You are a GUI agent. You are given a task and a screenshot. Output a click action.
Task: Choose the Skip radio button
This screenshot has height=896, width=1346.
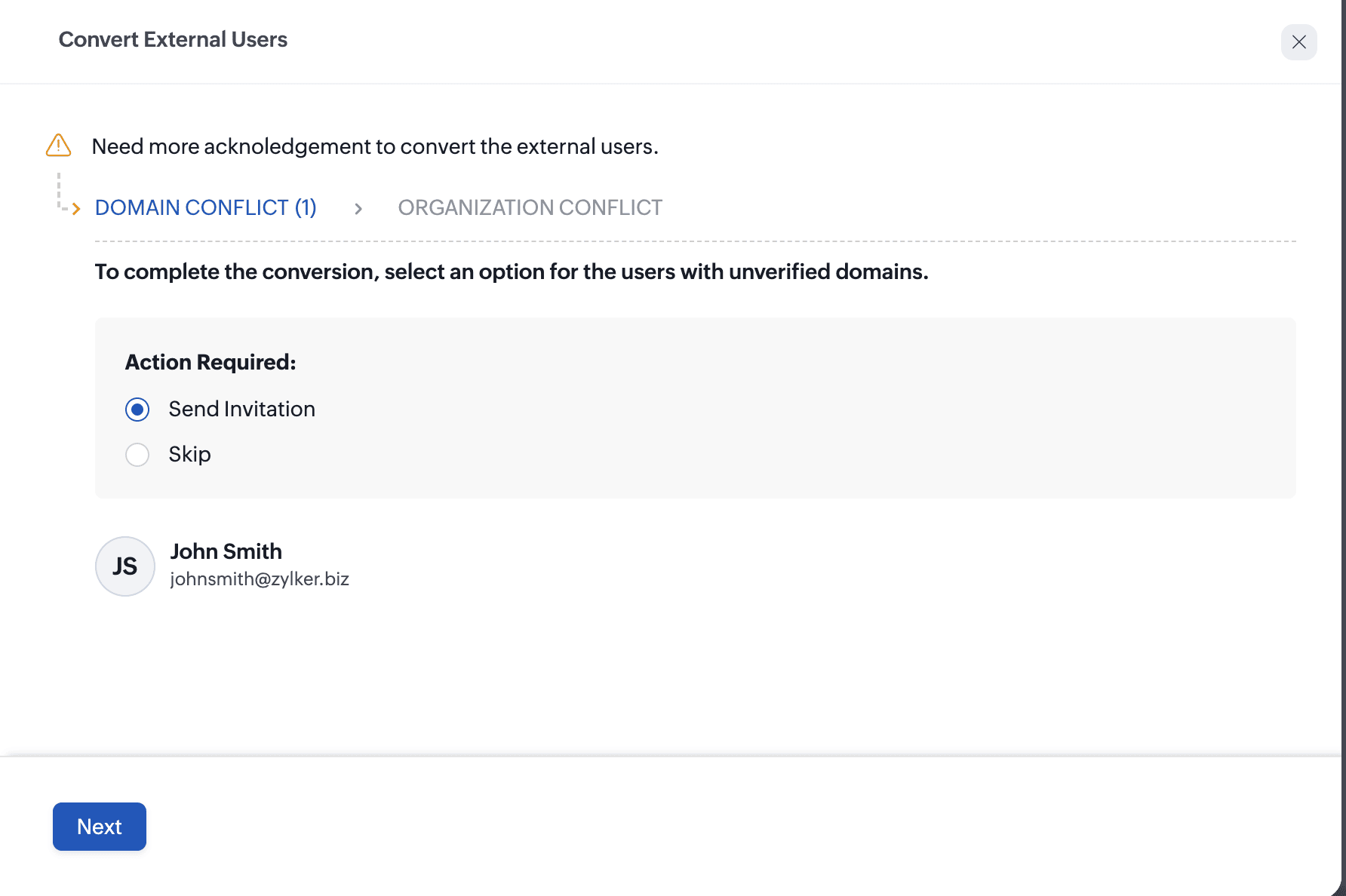137,455
